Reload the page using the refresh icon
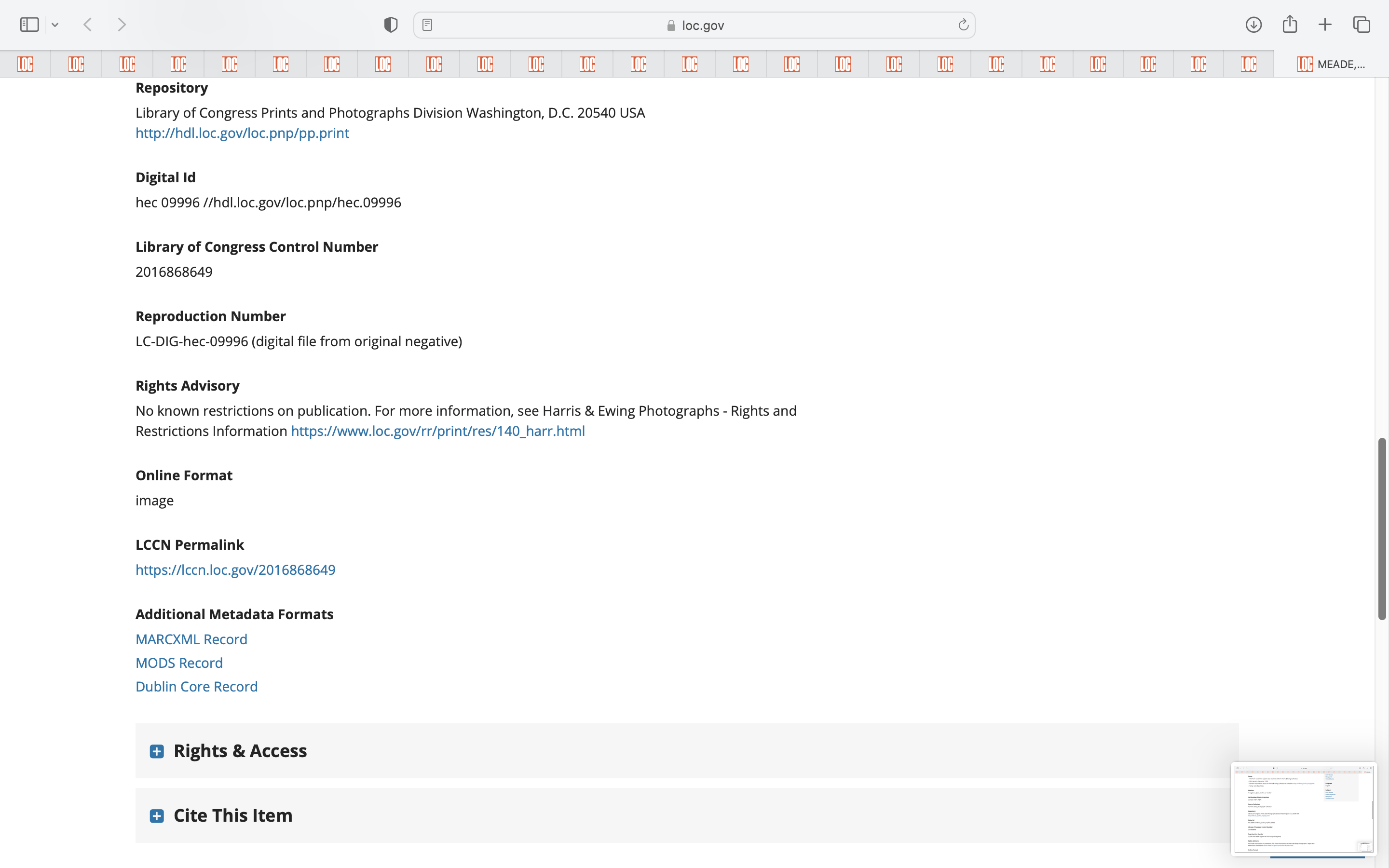1389x868 pixels. click(x=963, y=25)
